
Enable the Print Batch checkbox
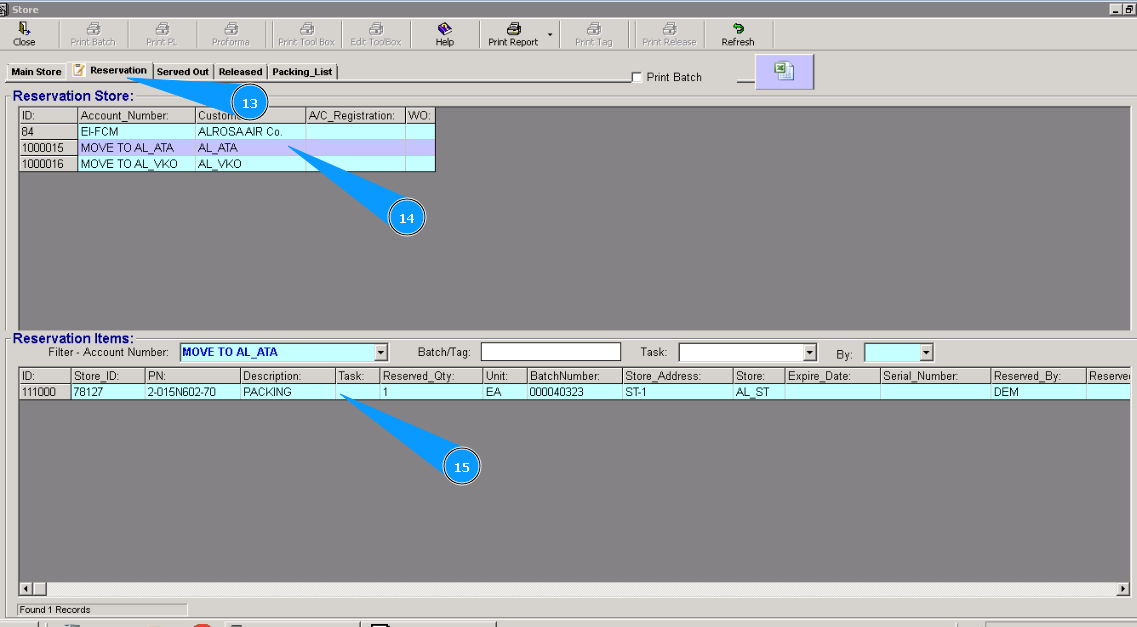637,78
